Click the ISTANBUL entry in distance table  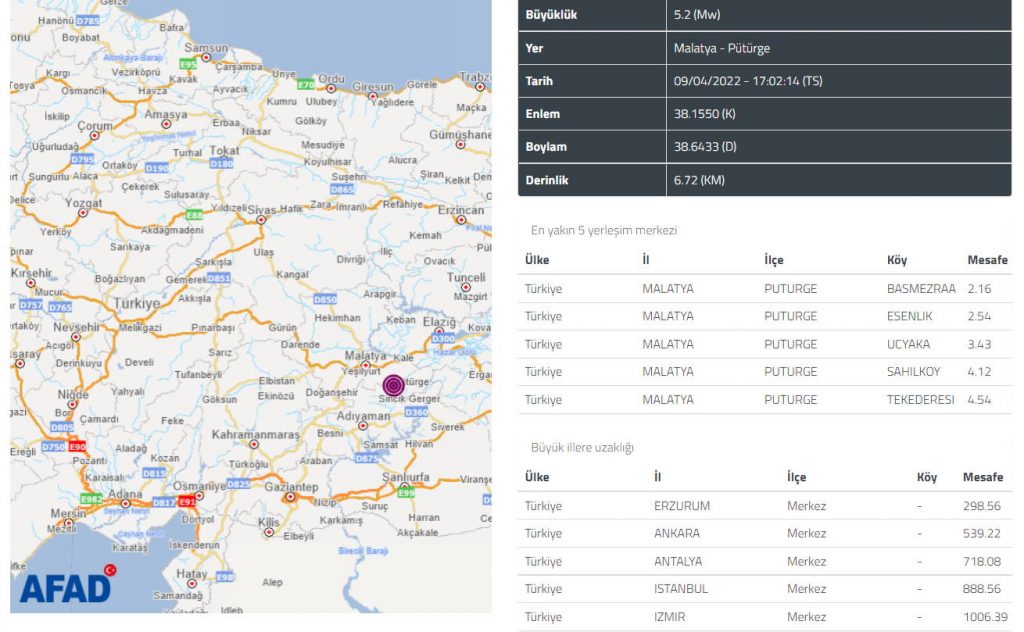pos(680,589)
